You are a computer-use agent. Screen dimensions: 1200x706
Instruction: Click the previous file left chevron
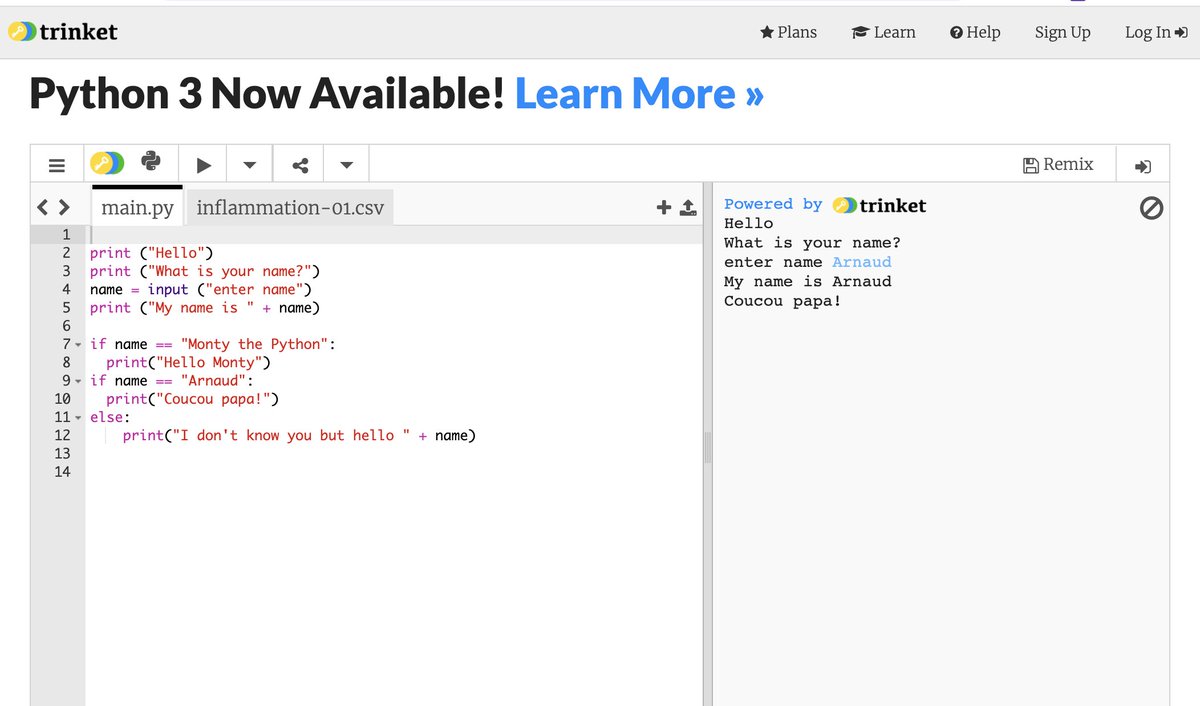(x=43, y=208)
